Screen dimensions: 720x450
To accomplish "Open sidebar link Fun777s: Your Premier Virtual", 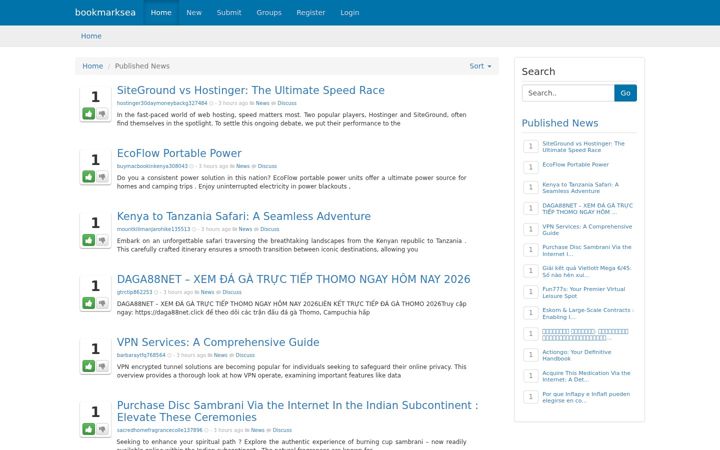I will point(584,292).
